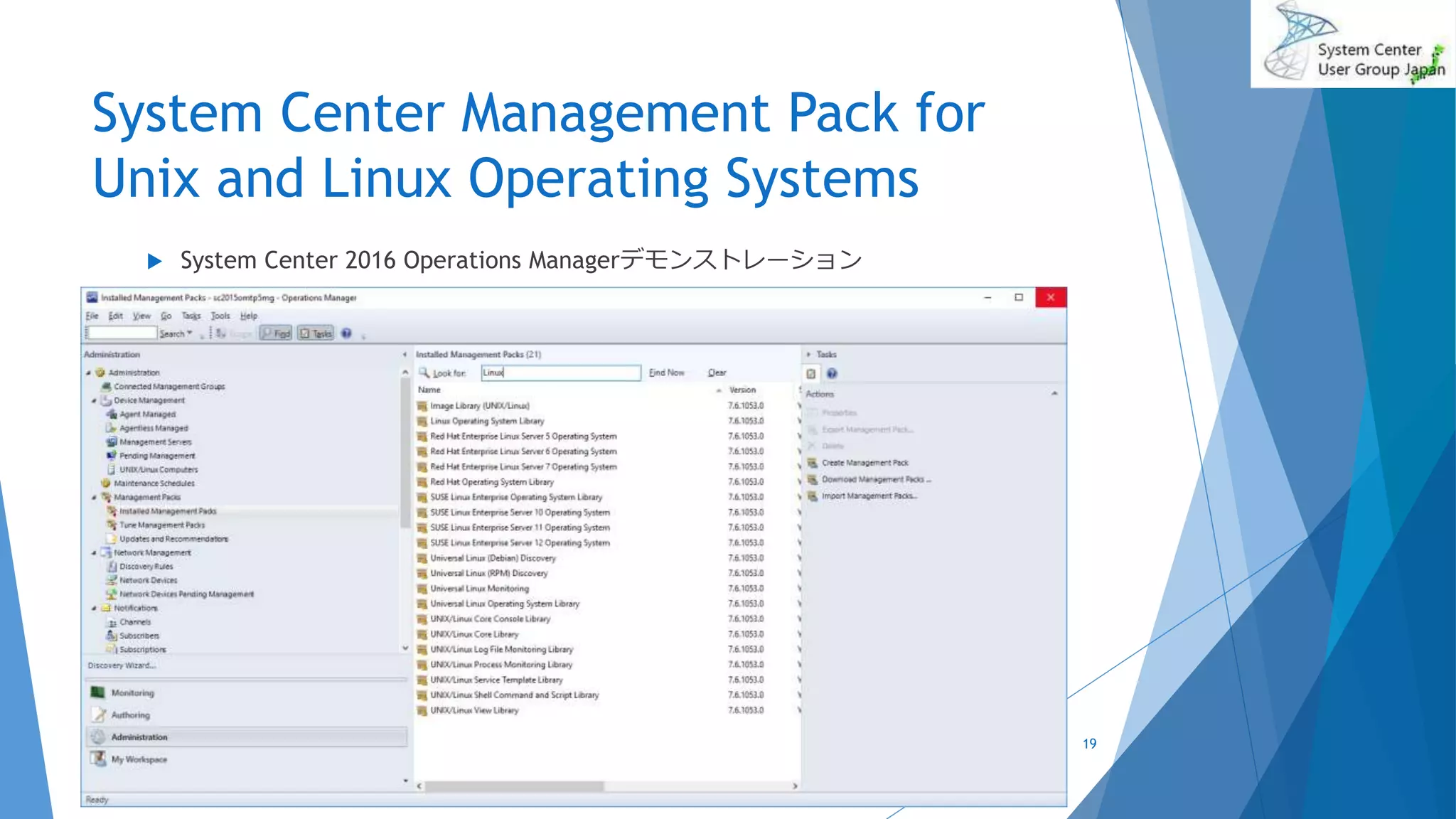Image resolution: width=1456 pixels, height=819 pixels.
Task: Open the Edit menu
Action: point(115,316)
